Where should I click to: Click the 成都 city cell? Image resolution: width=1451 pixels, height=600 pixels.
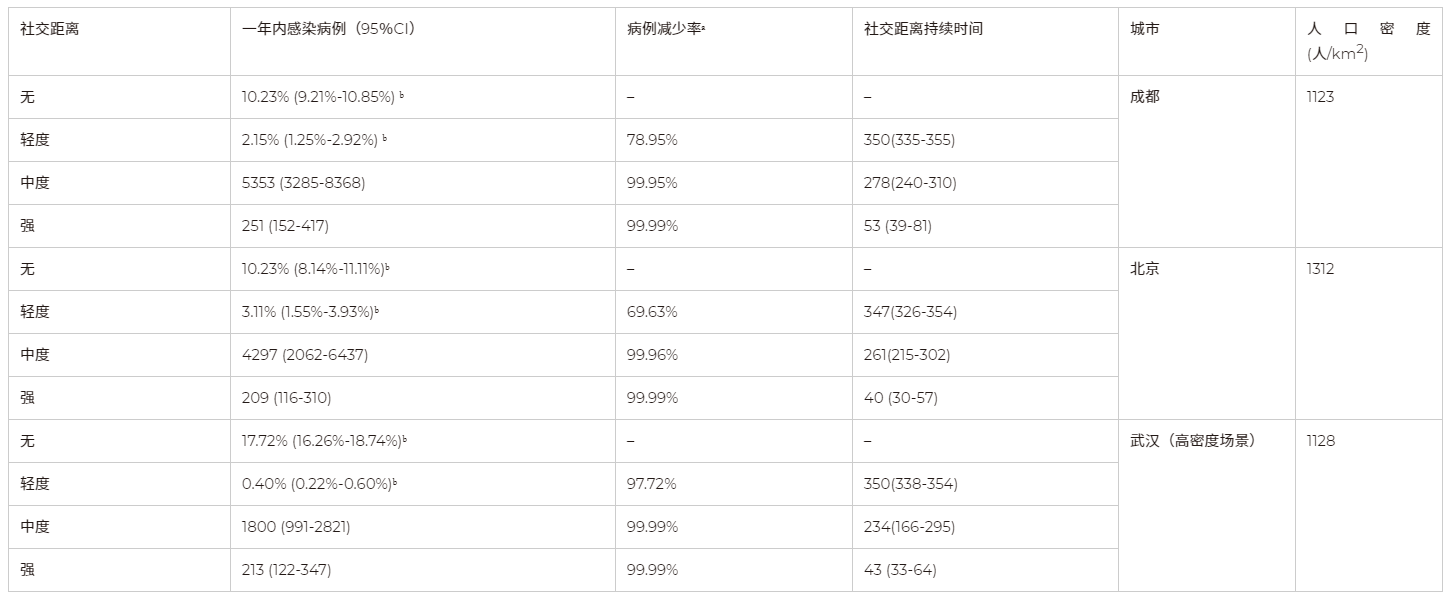click(x=1145, y=97)
